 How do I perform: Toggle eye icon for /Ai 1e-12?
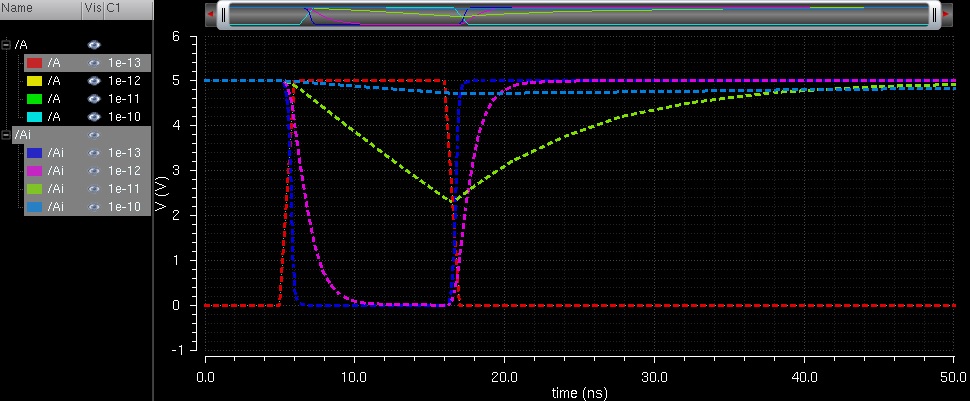[94, 171]
